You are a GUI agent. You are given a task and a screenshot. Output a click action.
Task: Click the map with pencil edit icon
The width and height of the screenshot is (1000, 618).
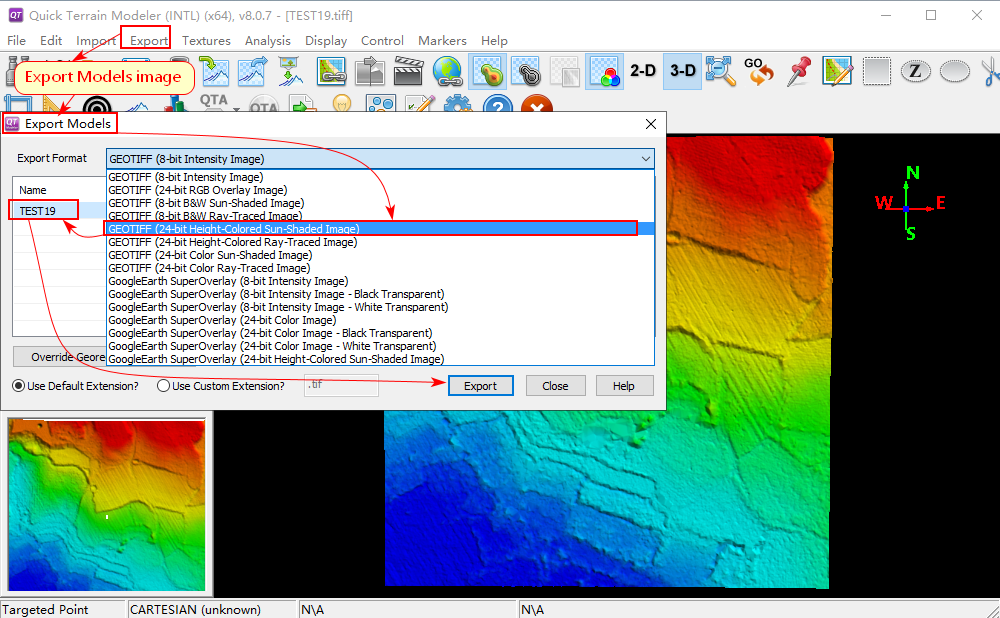(x=837, y=71)
